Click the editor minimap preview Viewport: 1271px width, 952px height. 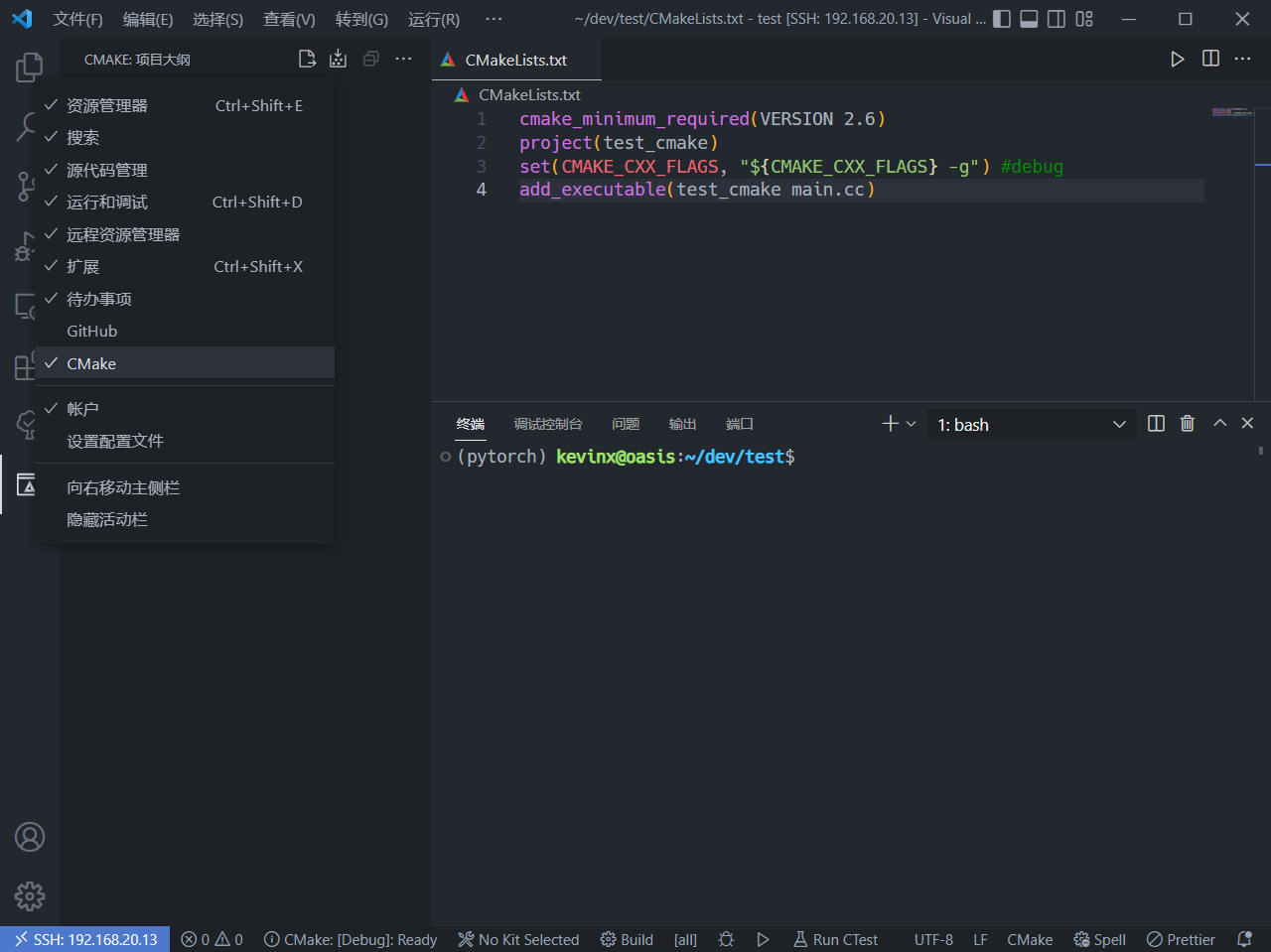[1232, 112]
